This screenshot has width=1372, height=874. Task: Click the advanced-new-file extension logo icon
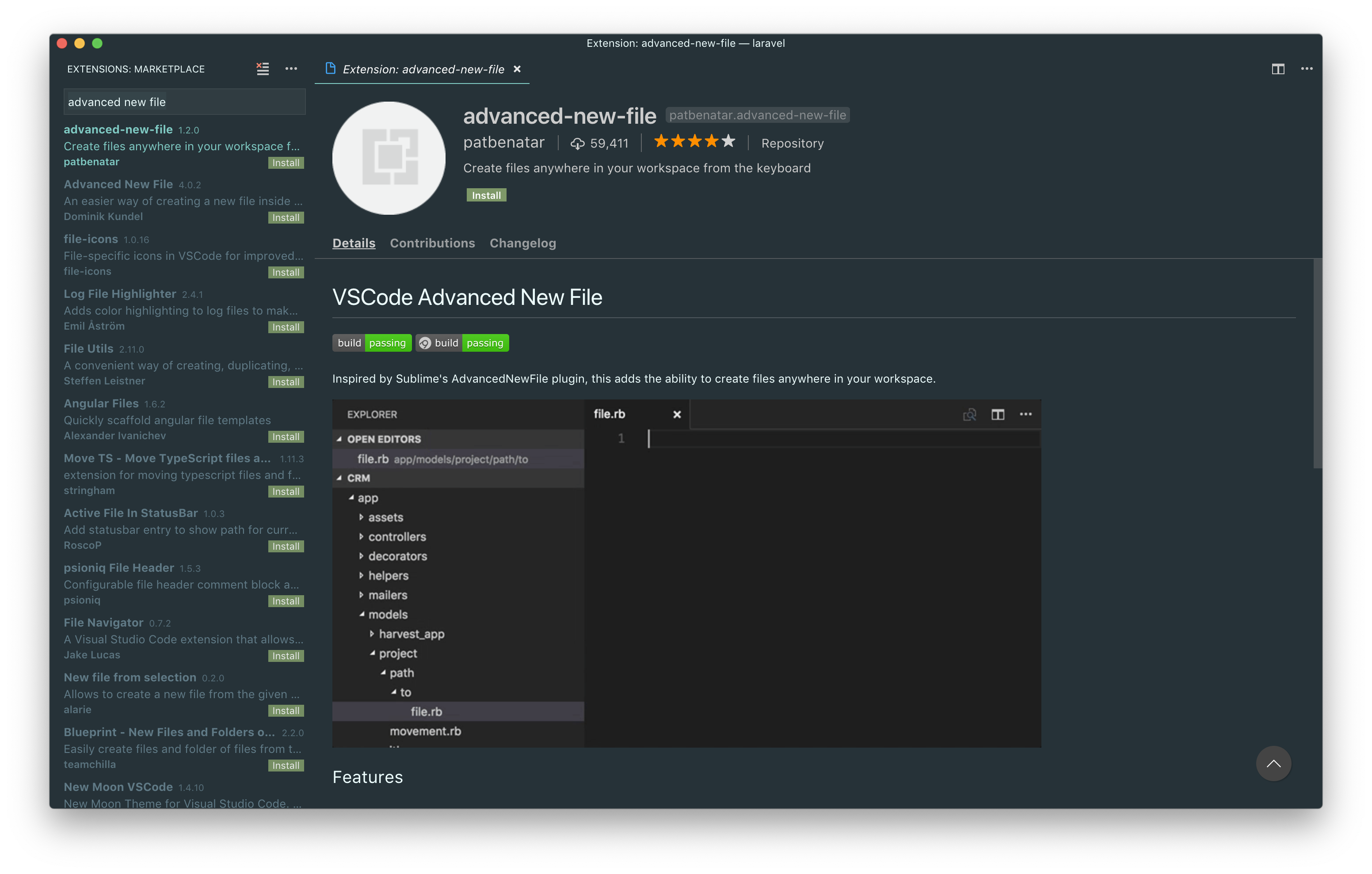pos(389,158)
